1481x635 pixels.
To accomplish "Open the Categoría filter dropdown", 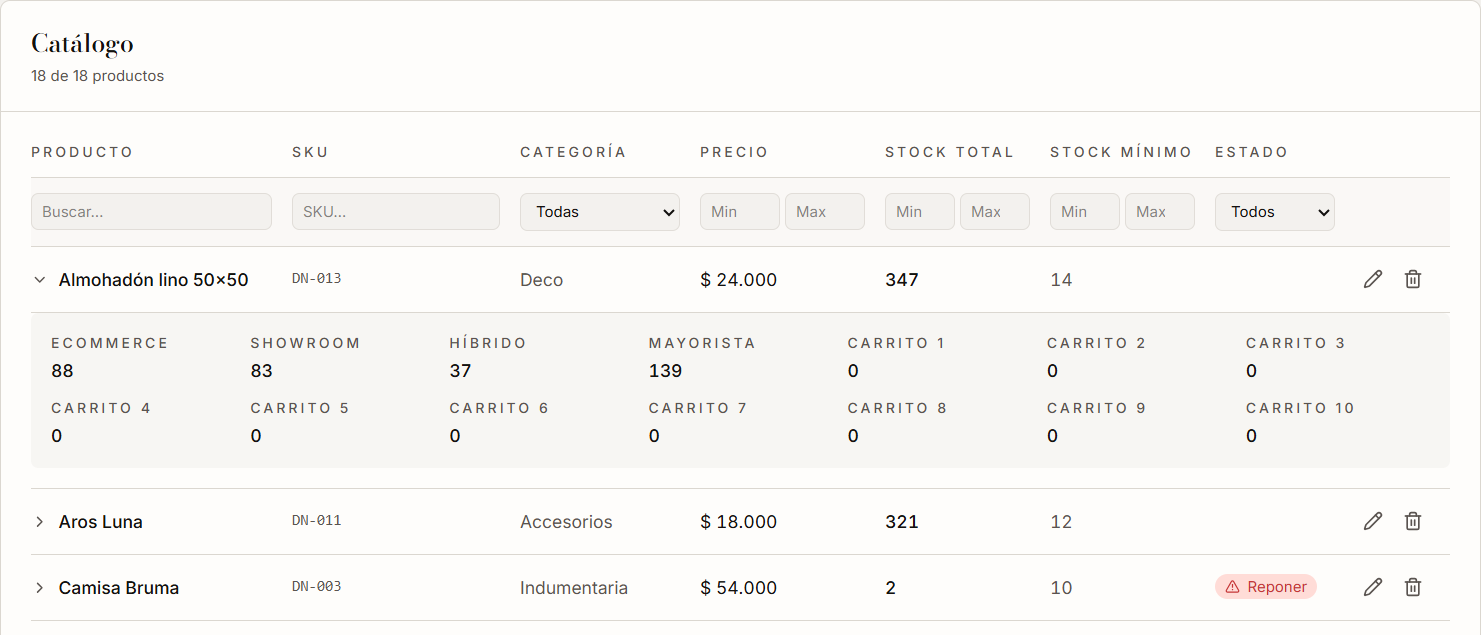I will (x=600, y=212).
